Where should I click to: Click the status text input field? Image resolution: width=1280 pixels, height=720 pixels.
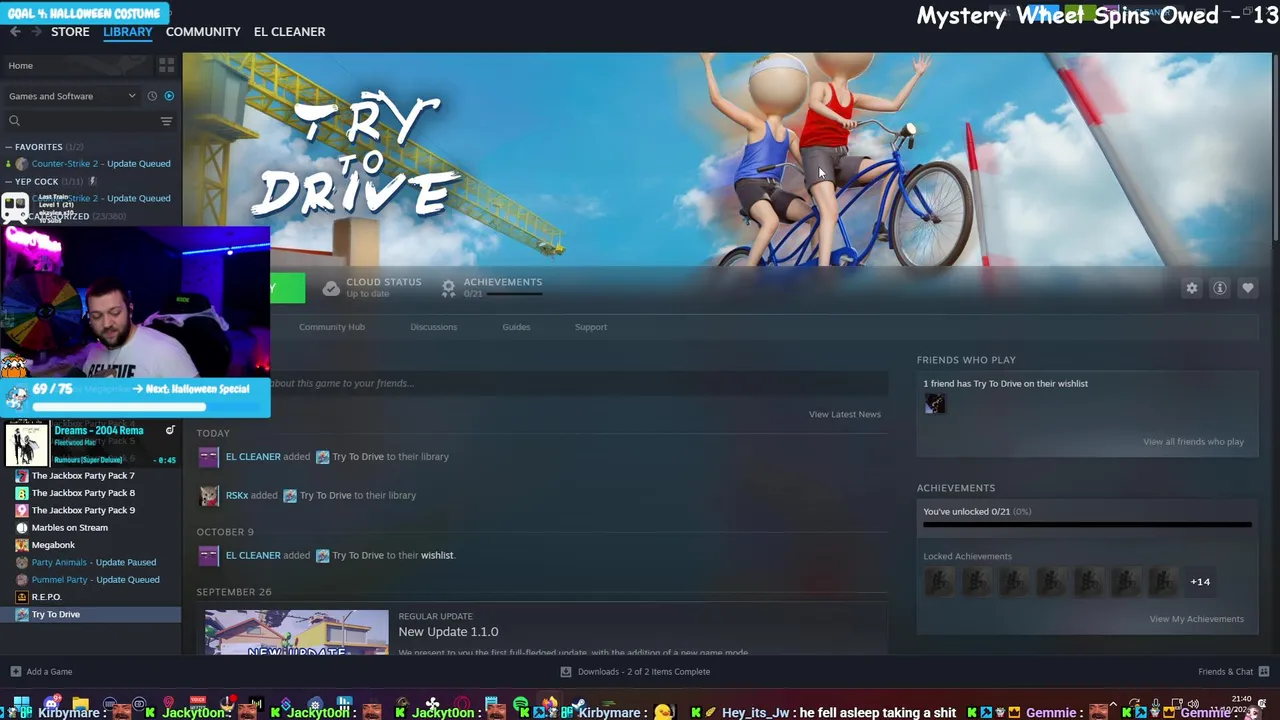579,383
